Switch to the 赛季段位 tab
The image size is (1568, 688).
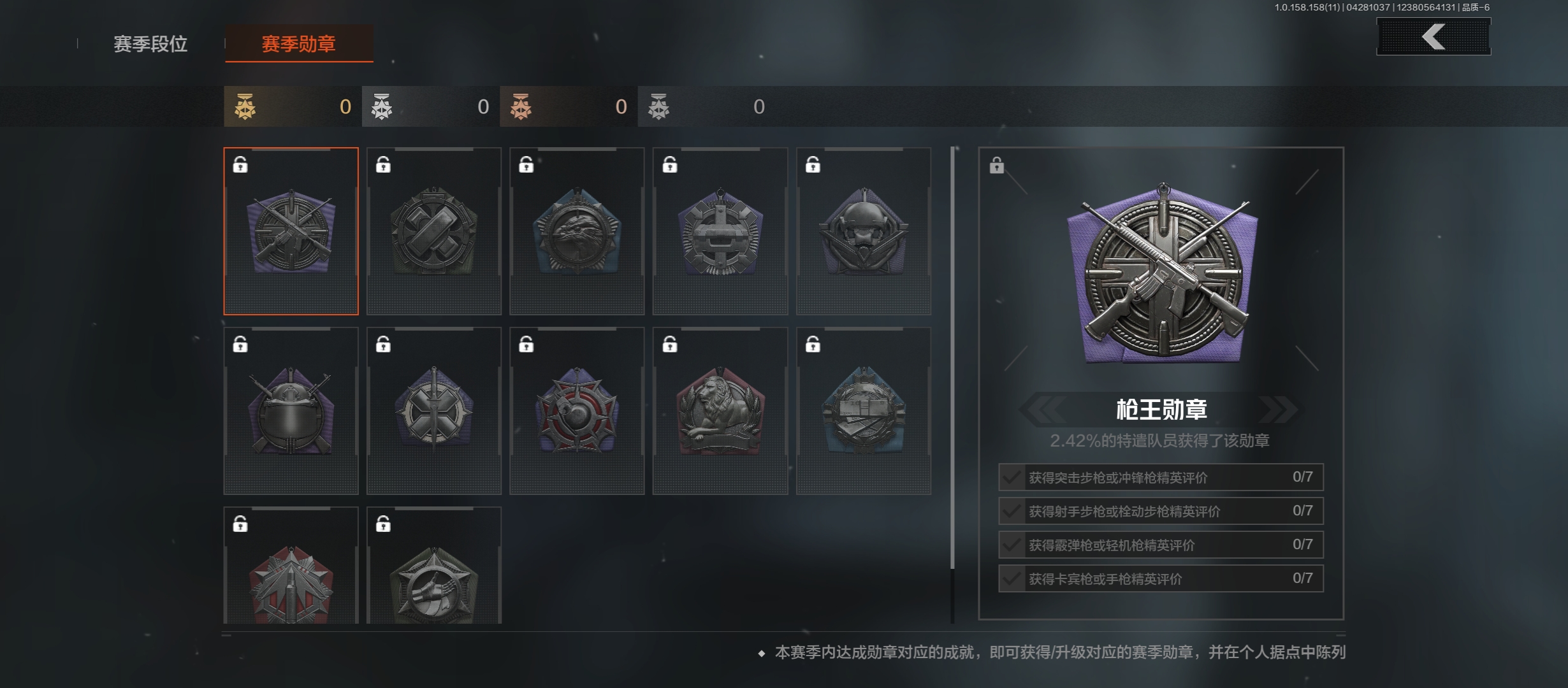tap(150, 44)
